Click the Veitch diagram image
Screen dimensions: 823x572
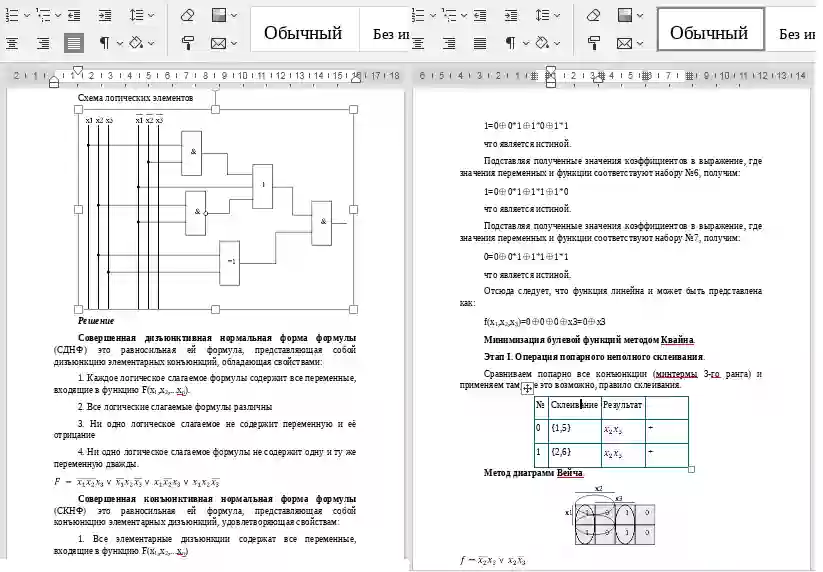[610, 516]
